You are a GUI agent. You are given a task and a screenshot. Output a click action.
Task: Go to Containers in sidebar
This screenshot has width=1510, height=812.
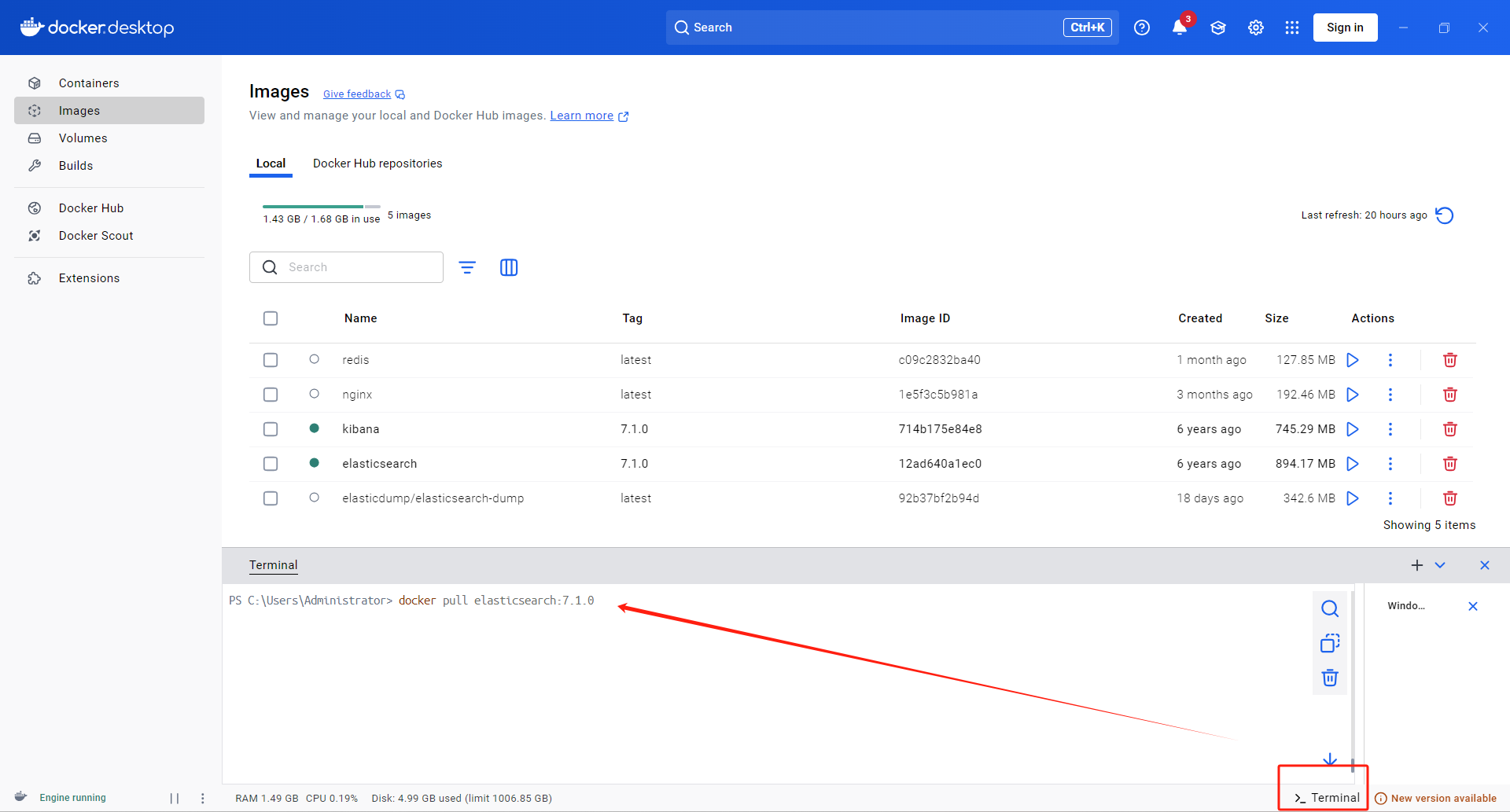[x=109, y=83]
